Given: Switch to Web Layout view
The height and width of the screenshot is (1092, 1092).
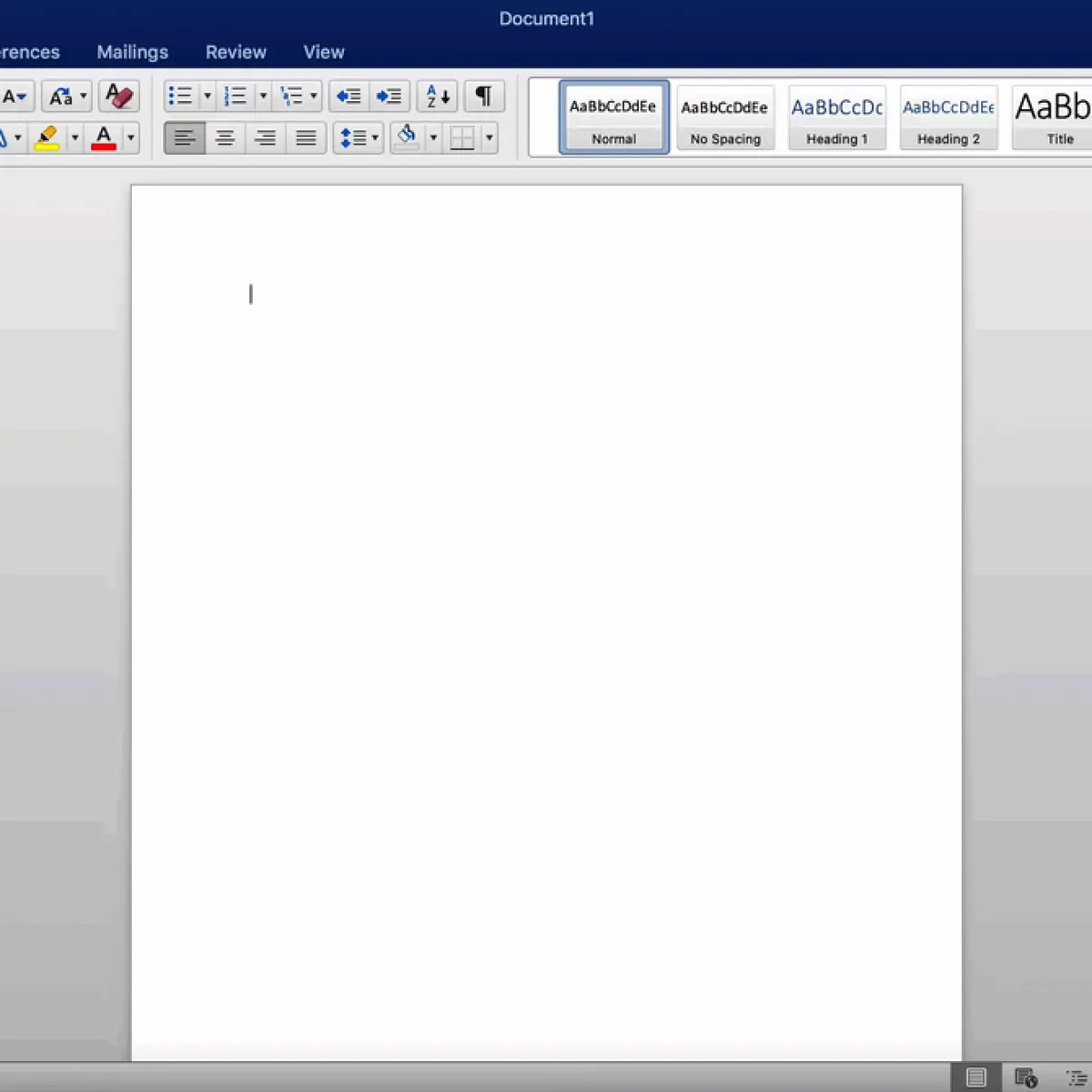Looking at the screenshot, I should tap(1026, 1077).
